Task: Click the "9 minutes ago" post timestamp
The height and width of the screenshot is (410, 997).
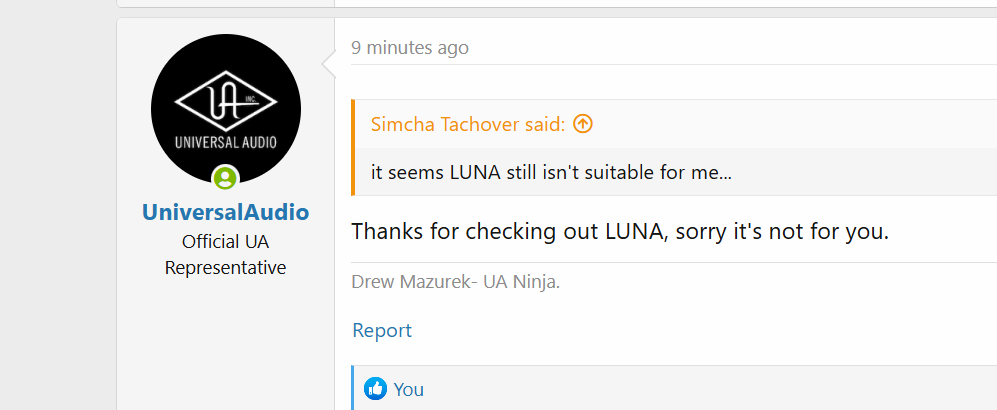Action: tap(409, 47)
